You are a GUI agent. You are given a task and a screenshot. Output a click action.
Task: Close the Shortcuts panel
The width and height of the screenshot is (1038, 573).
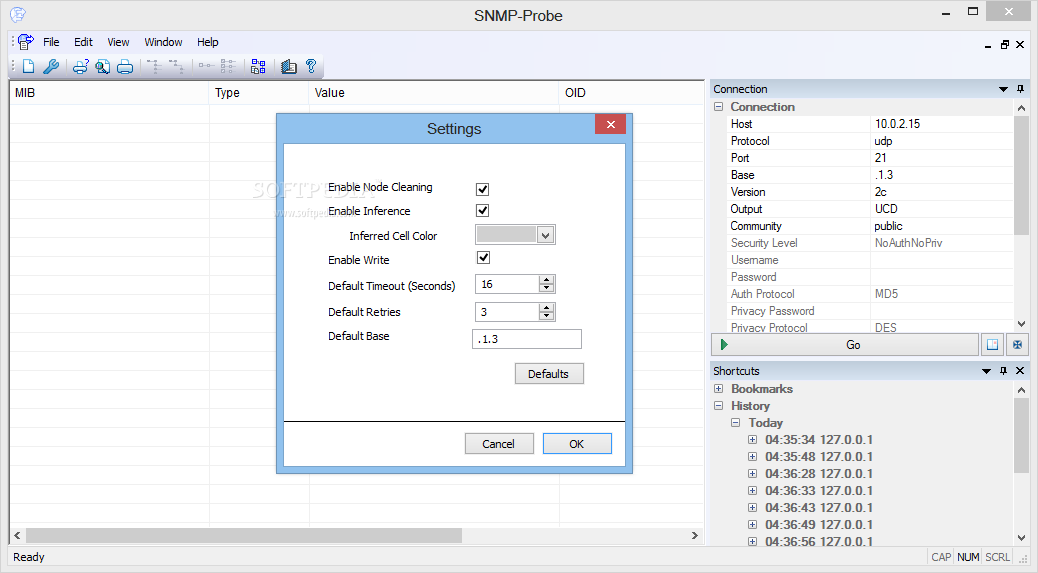1020,371
